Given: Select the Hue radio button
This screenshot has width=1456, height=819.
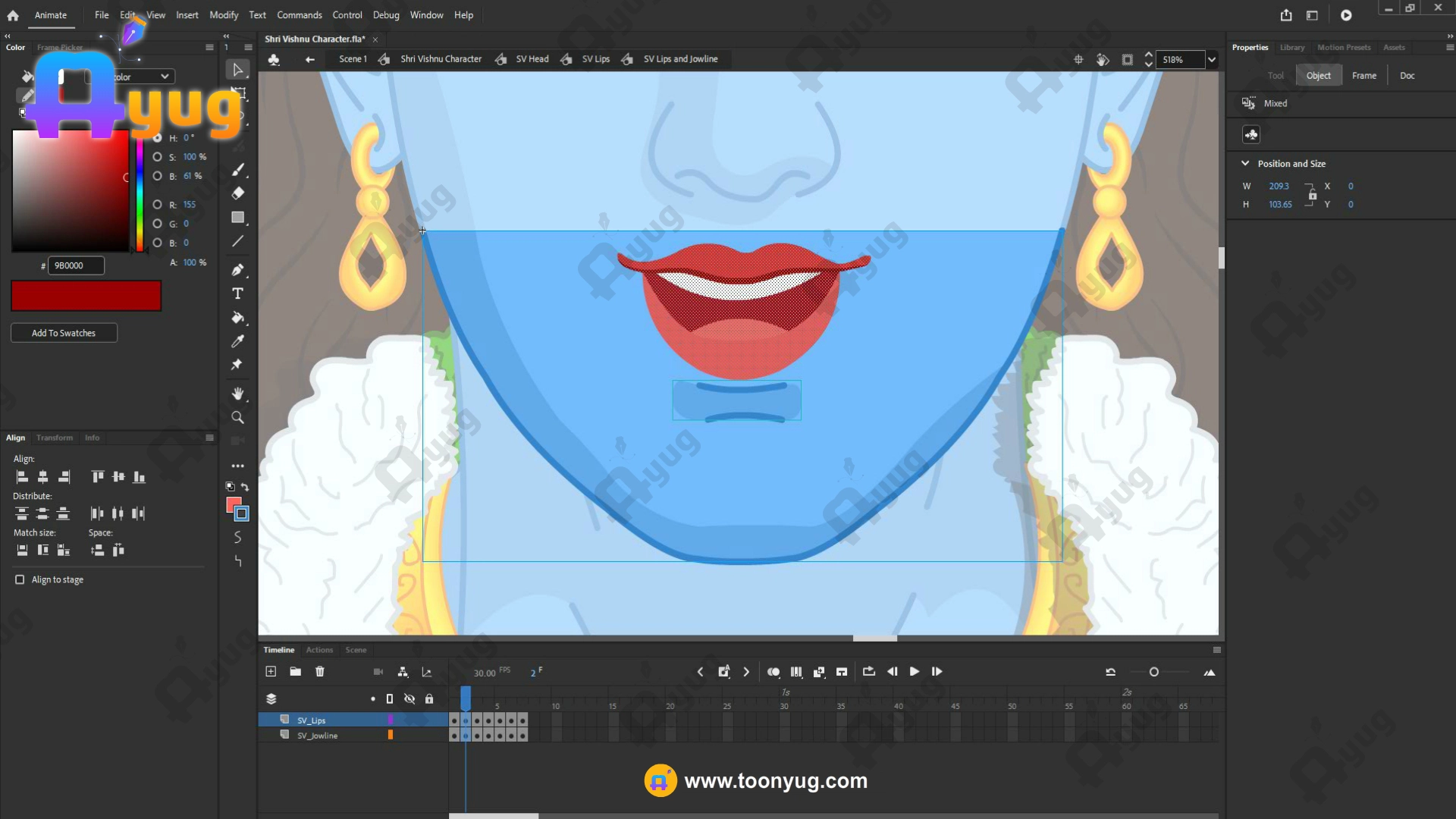Looking at the screenshot, I should [157, 138].
